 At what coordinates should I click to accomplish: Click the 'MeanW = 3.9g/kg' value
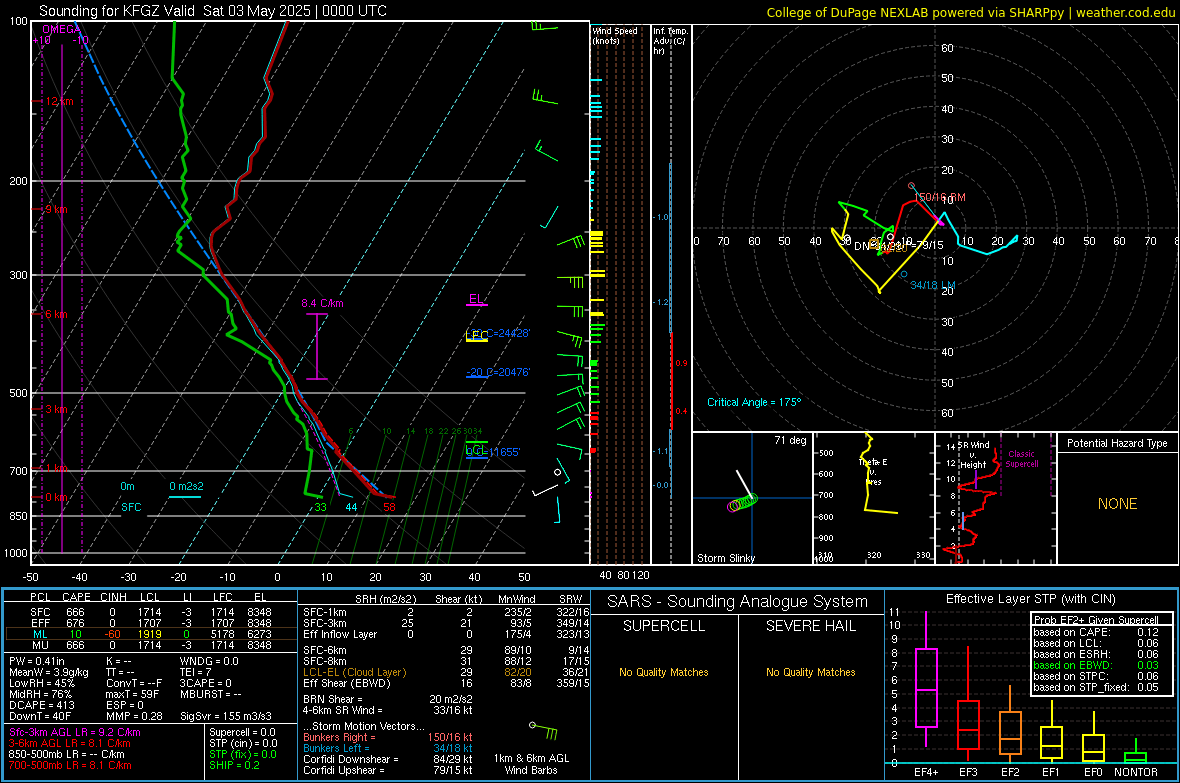click(48, 672)
